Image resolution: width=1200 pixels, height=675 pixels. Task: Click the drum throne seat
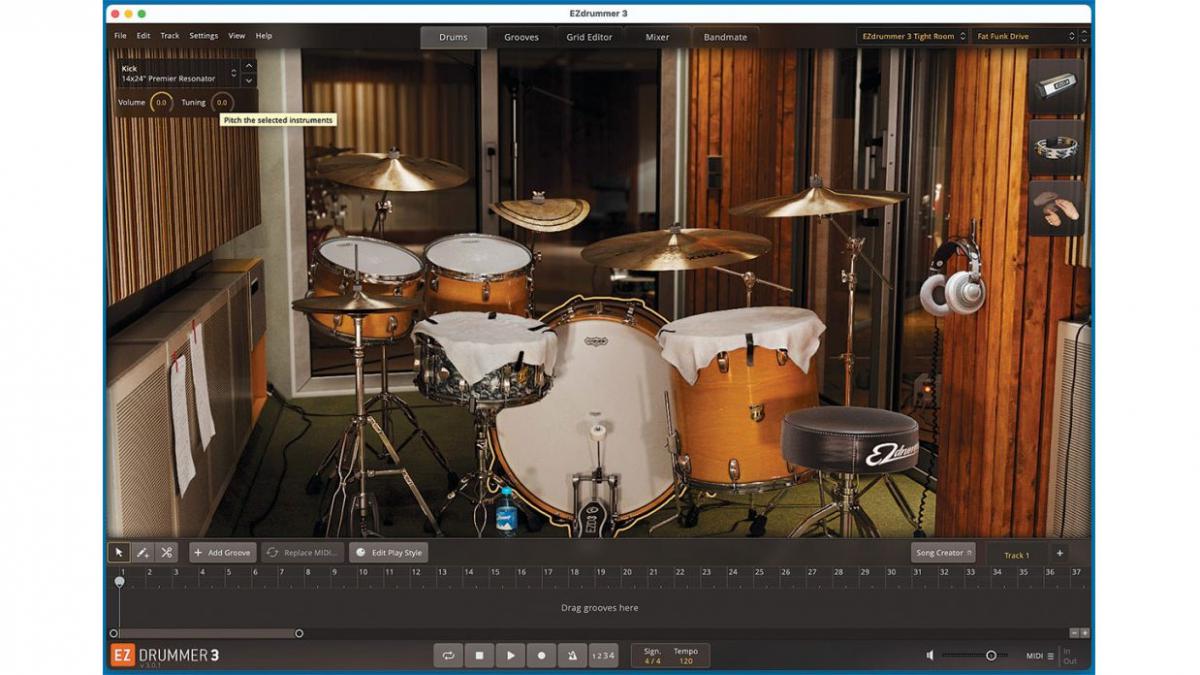tap(850, 440)
